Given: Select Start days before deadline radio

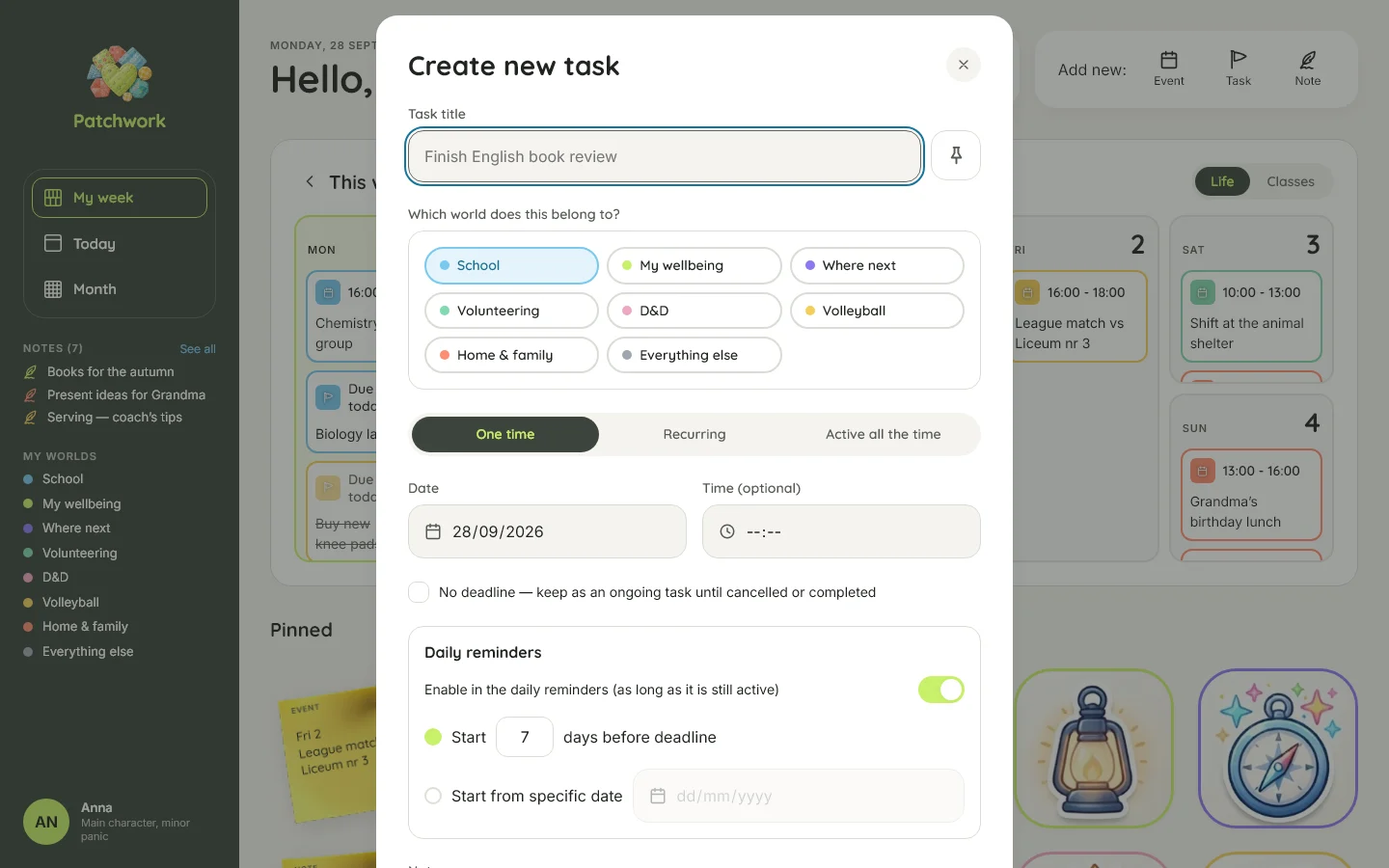Looking at the screenshot, I should click(x=433, y=737).
